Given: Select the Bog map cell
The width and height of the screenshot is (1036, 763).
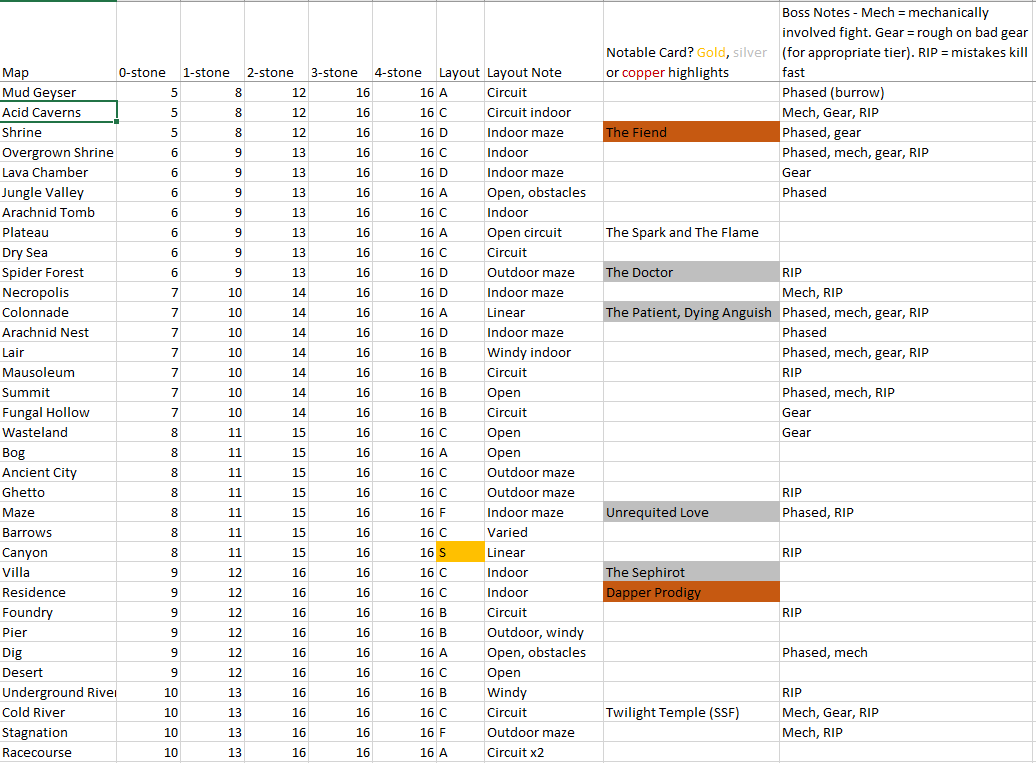Looking at the screenshot, I should click(58, 453).
